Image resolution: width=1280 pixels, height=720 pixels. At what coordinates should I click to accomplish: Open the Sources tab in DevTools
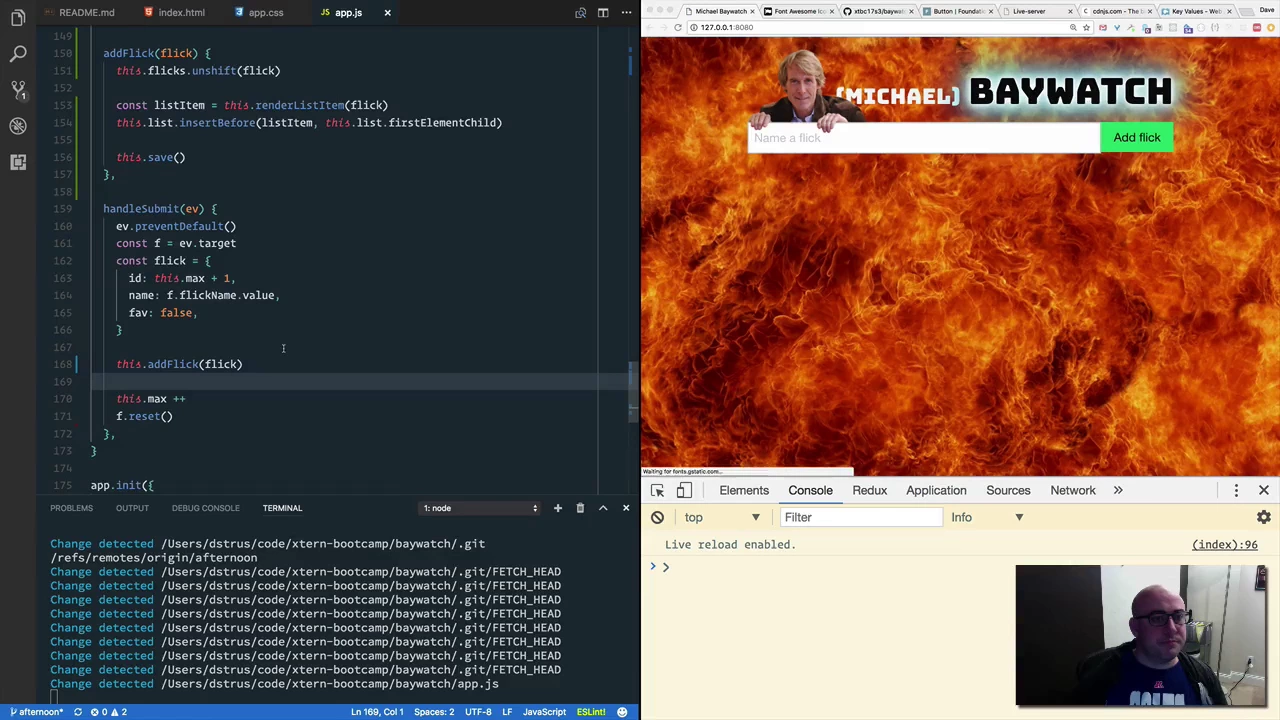[x=1008, y=490]
